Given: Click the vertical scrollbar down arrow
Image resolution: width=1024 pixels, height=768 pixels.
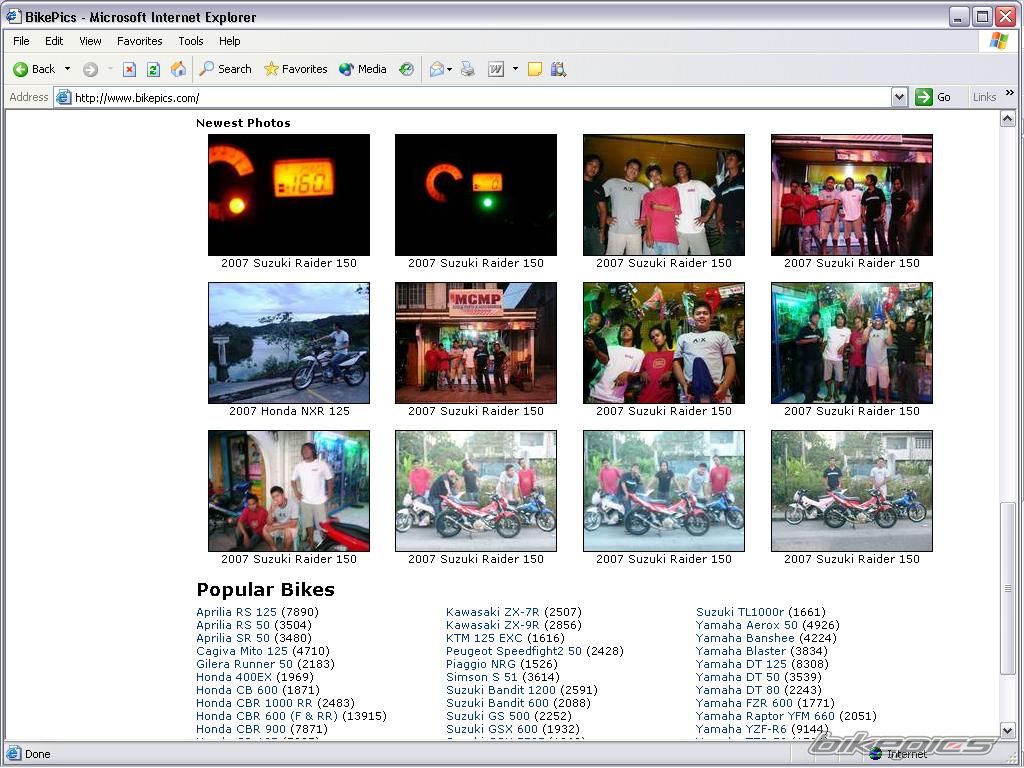Looking at the screenshot, I should click(1007, 731).
